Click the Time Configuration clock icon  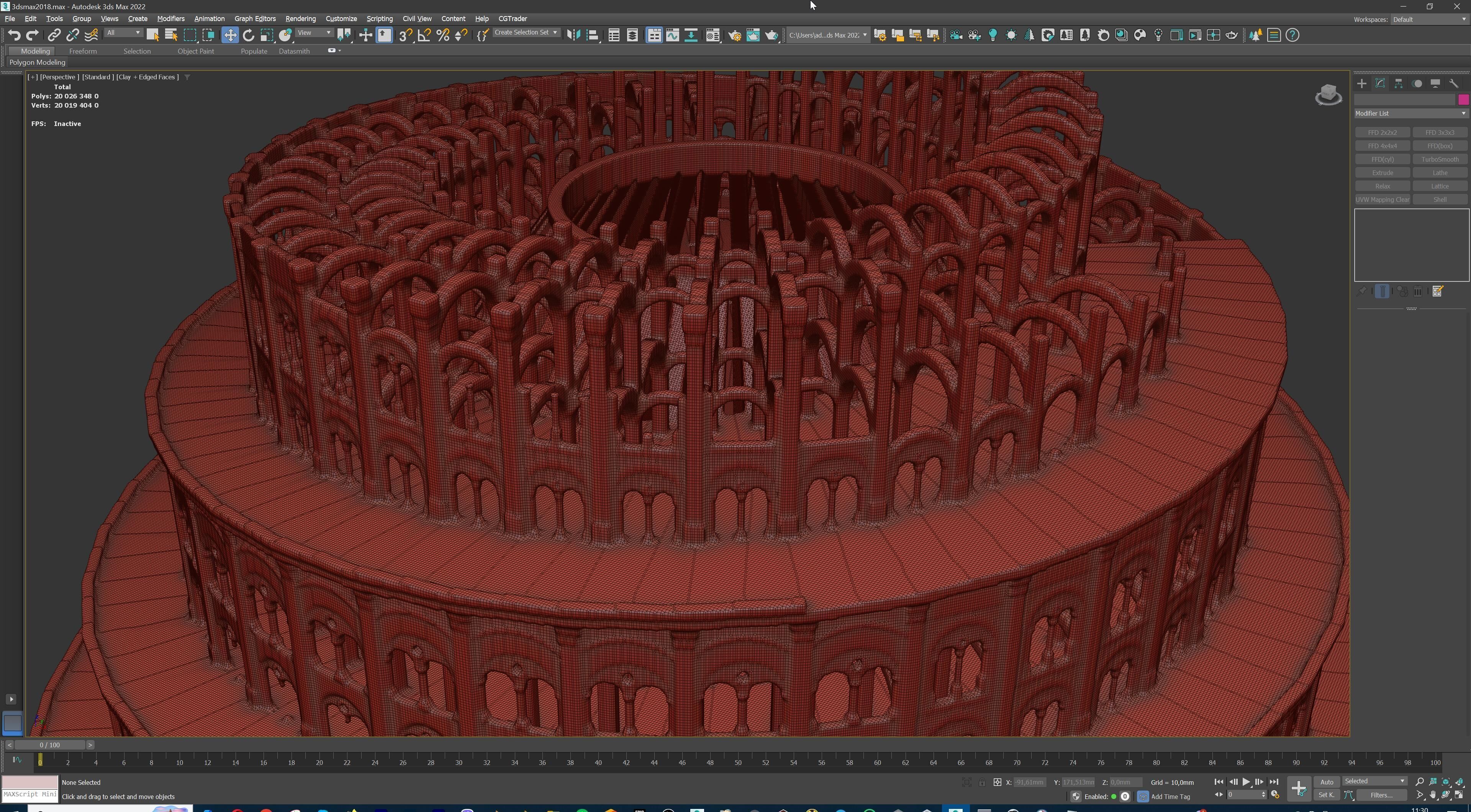(x=1274, y=795)
